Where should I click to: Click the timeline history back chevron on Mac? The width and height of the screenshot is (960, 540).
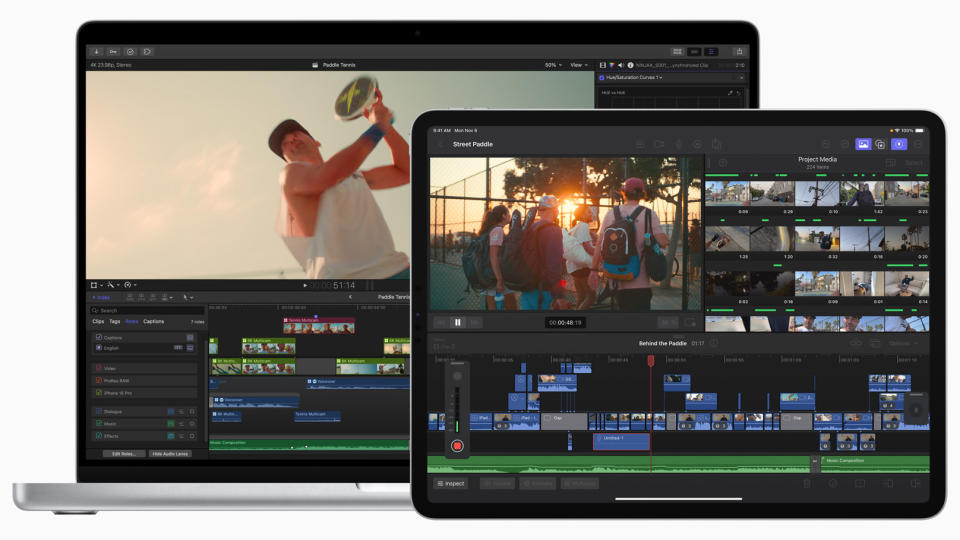point(350,297)
